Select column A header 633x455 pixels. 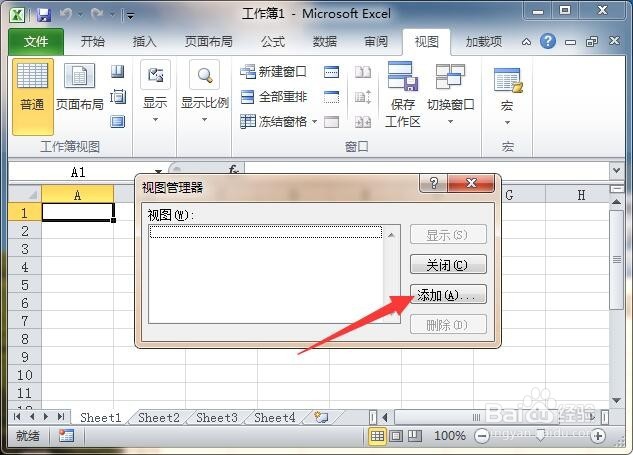tap(78, 195)
